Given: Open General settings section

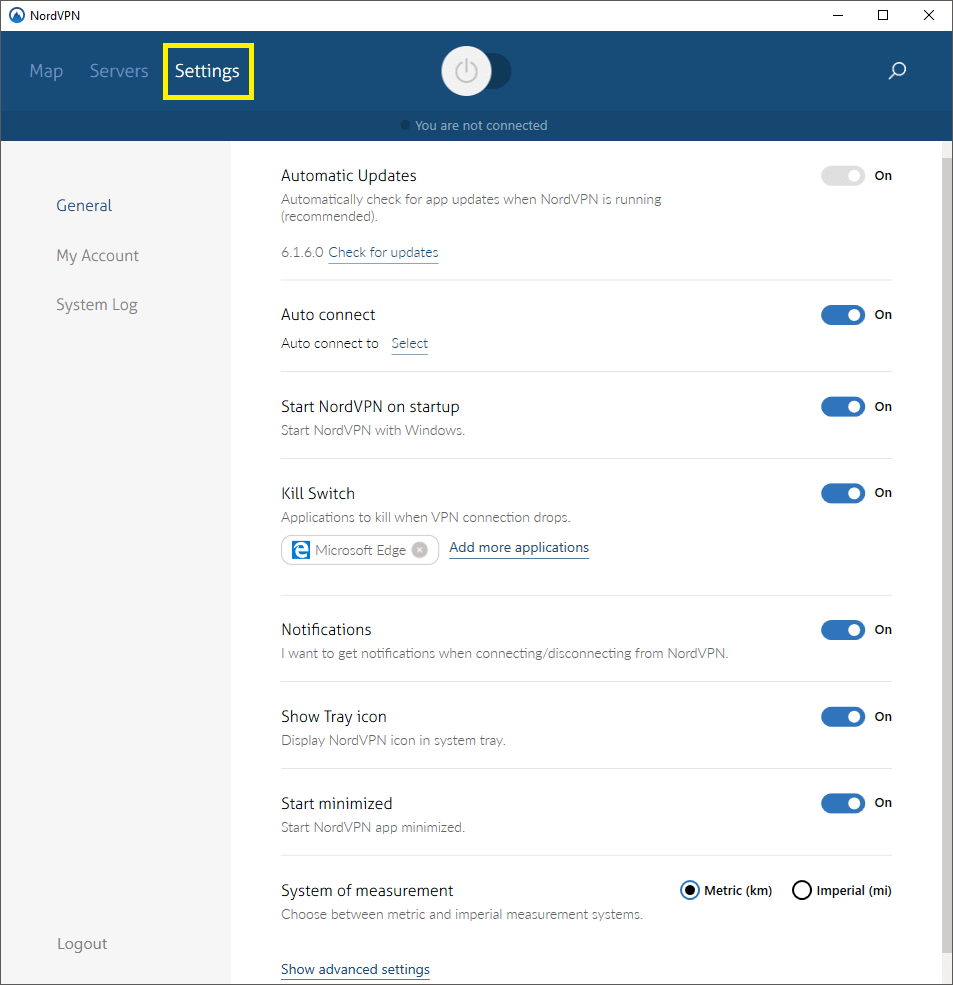Looking at the screenshot, I should coord(84,205).
